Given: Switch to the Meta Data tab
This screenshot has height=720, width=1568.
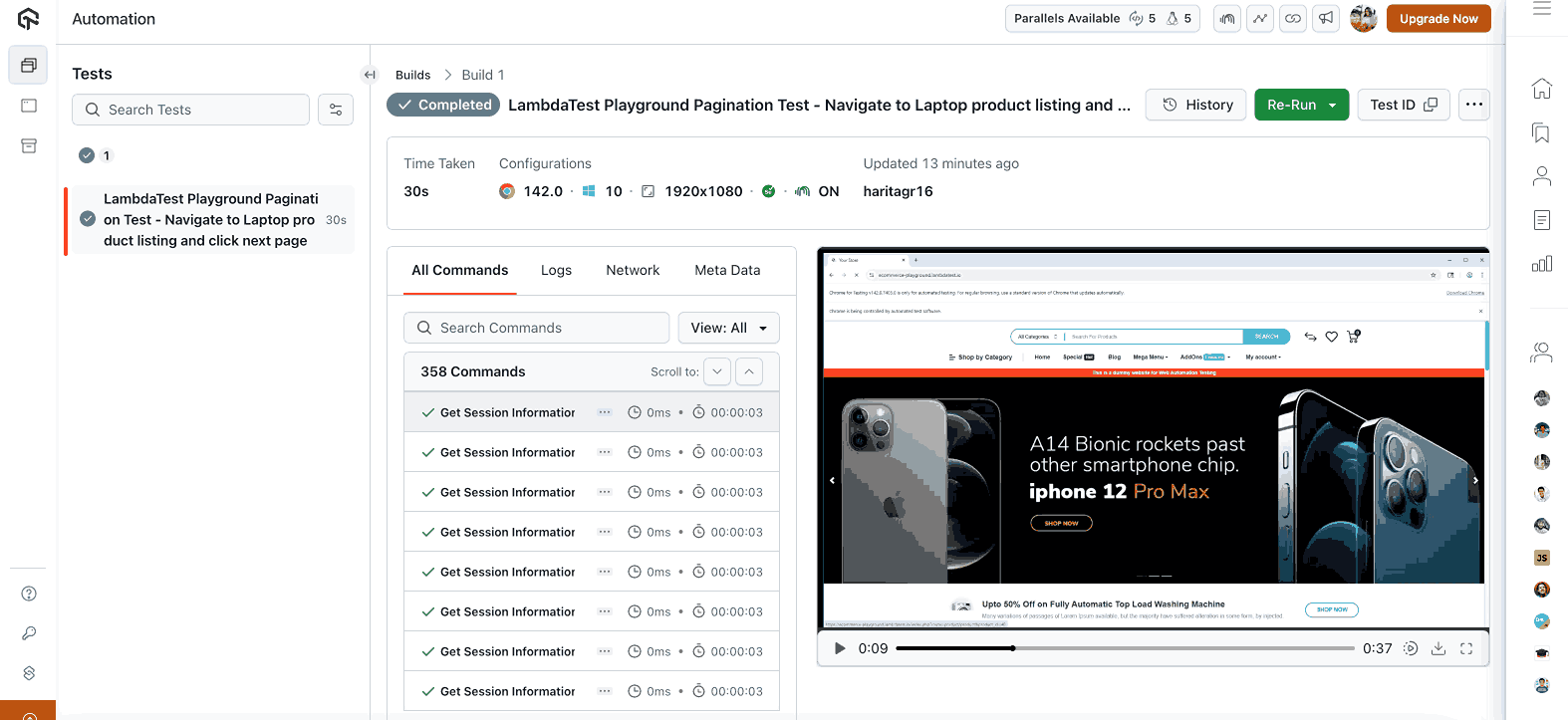Looking at the screenshot, I should tap(727, 270).
